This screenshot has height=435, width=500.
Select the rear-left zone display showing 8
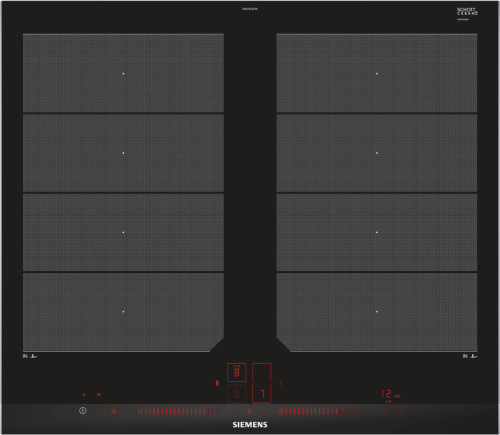pyautogui.click(x=237, y=372)
